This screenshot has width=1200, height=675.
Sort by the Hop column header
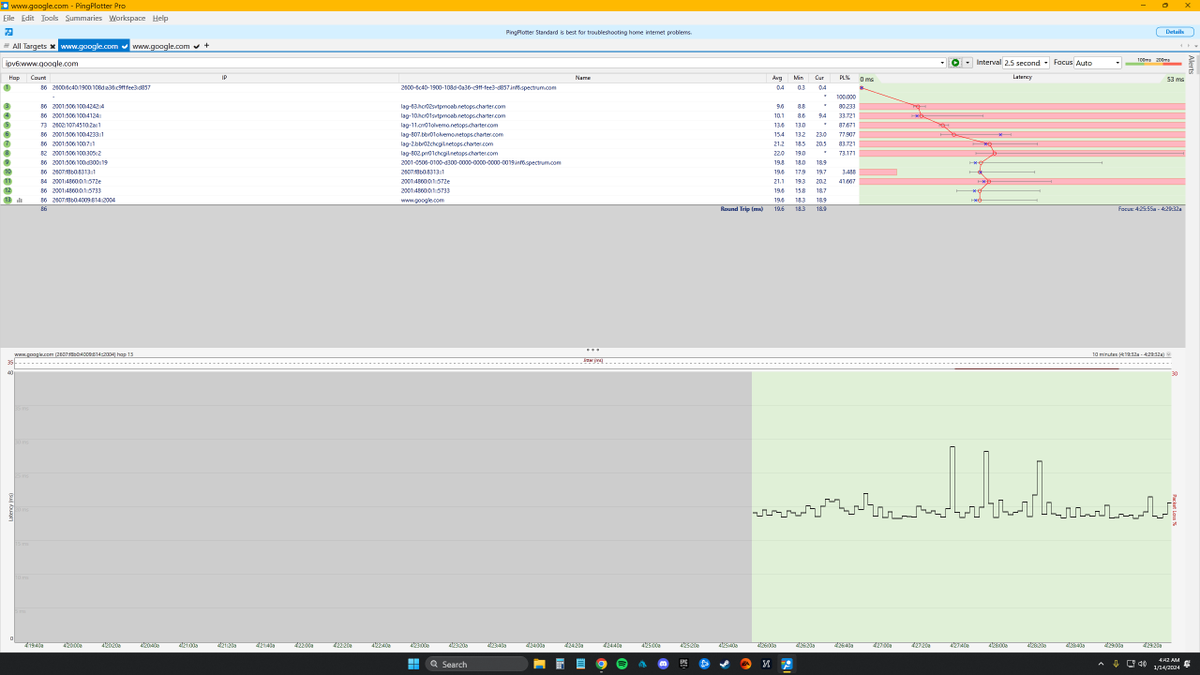(14, 77)
